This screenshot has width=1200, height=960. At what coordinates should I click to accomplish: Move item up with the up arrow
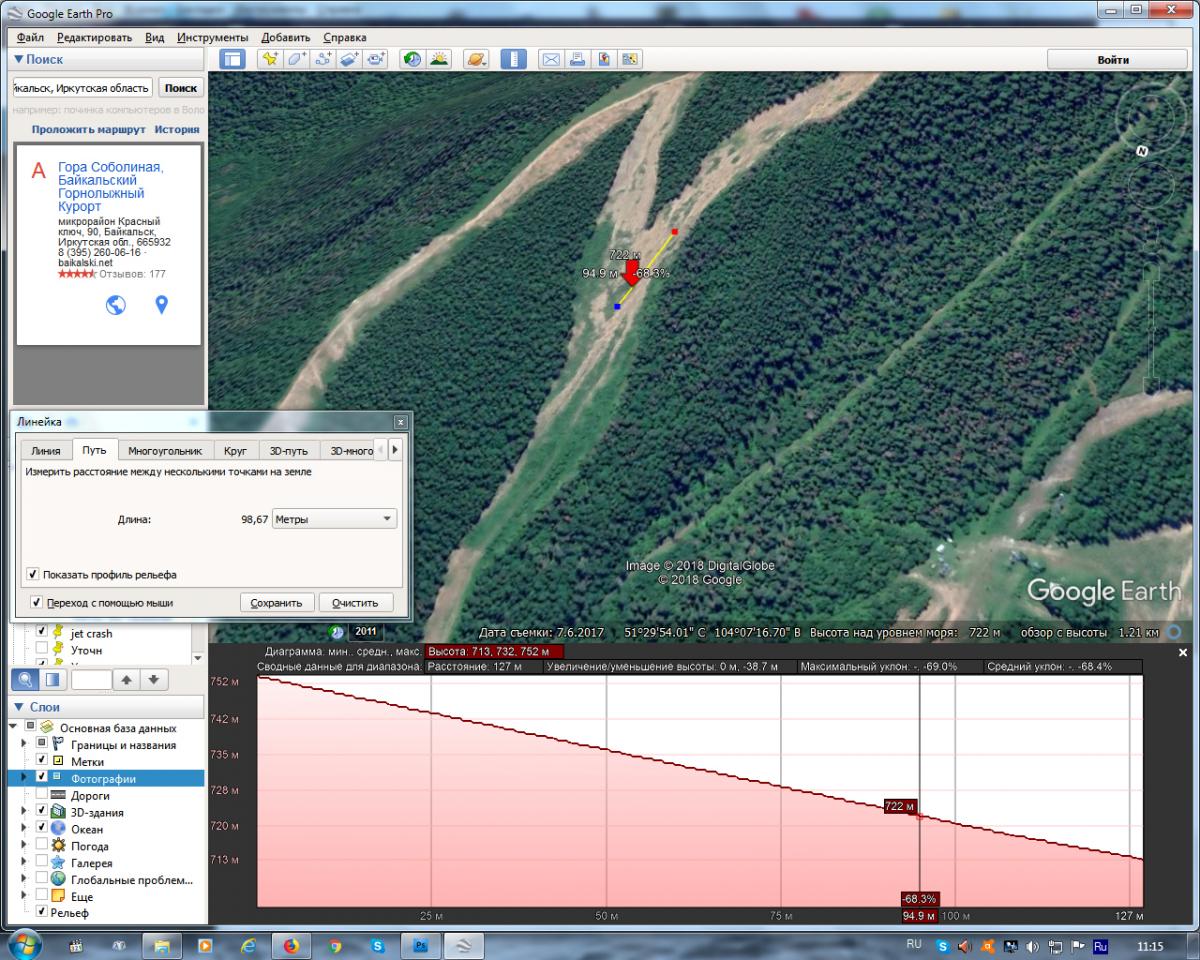(x=127, y=679)
